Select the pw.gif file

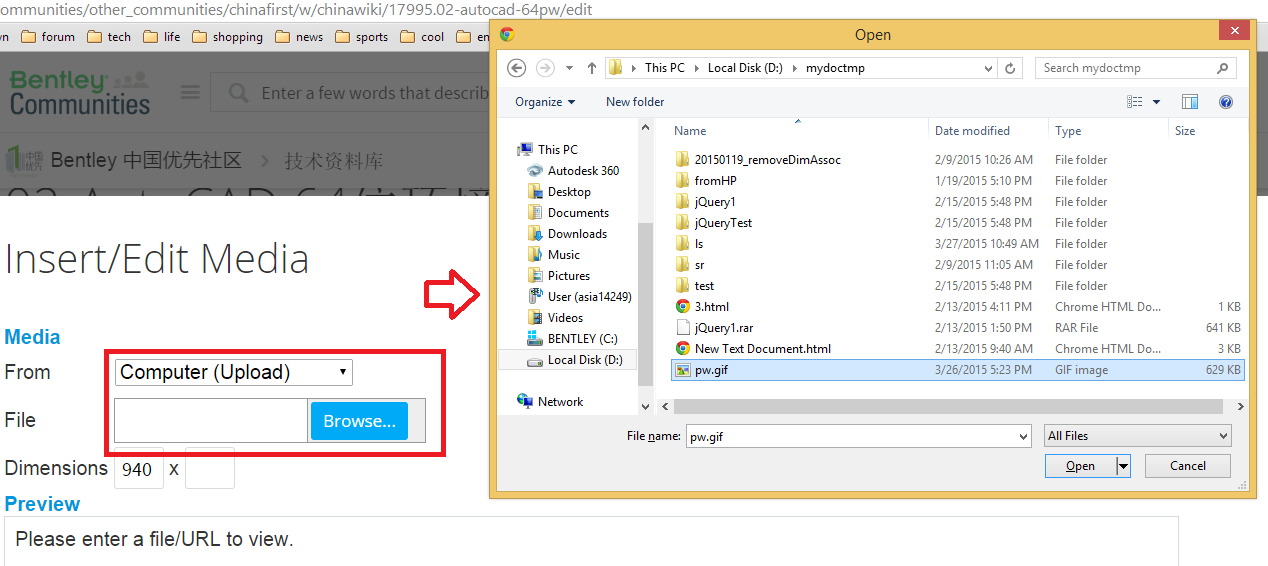click(959, 370)
